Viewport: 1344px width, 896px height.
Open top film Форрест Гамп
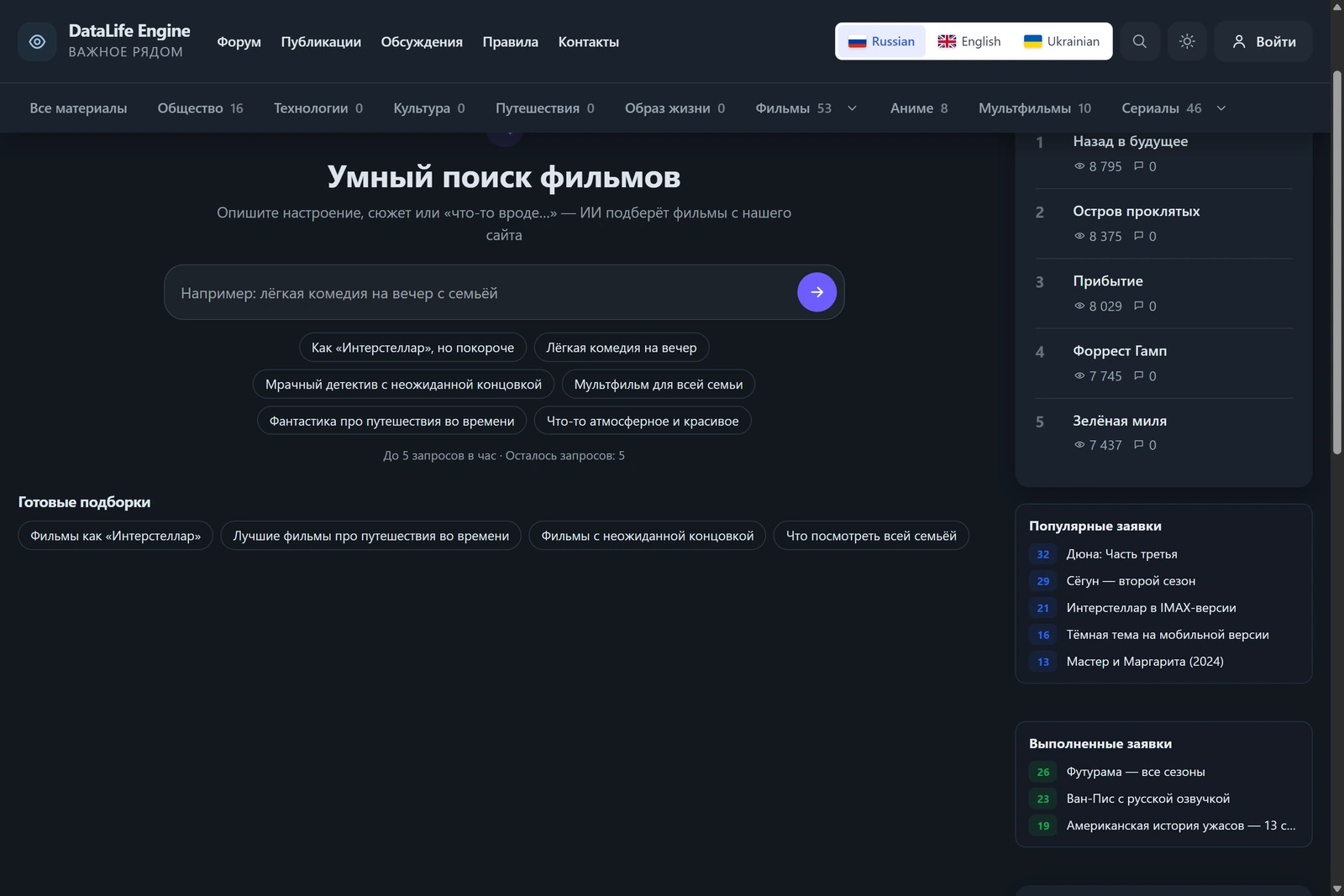tap(1120, 350)
